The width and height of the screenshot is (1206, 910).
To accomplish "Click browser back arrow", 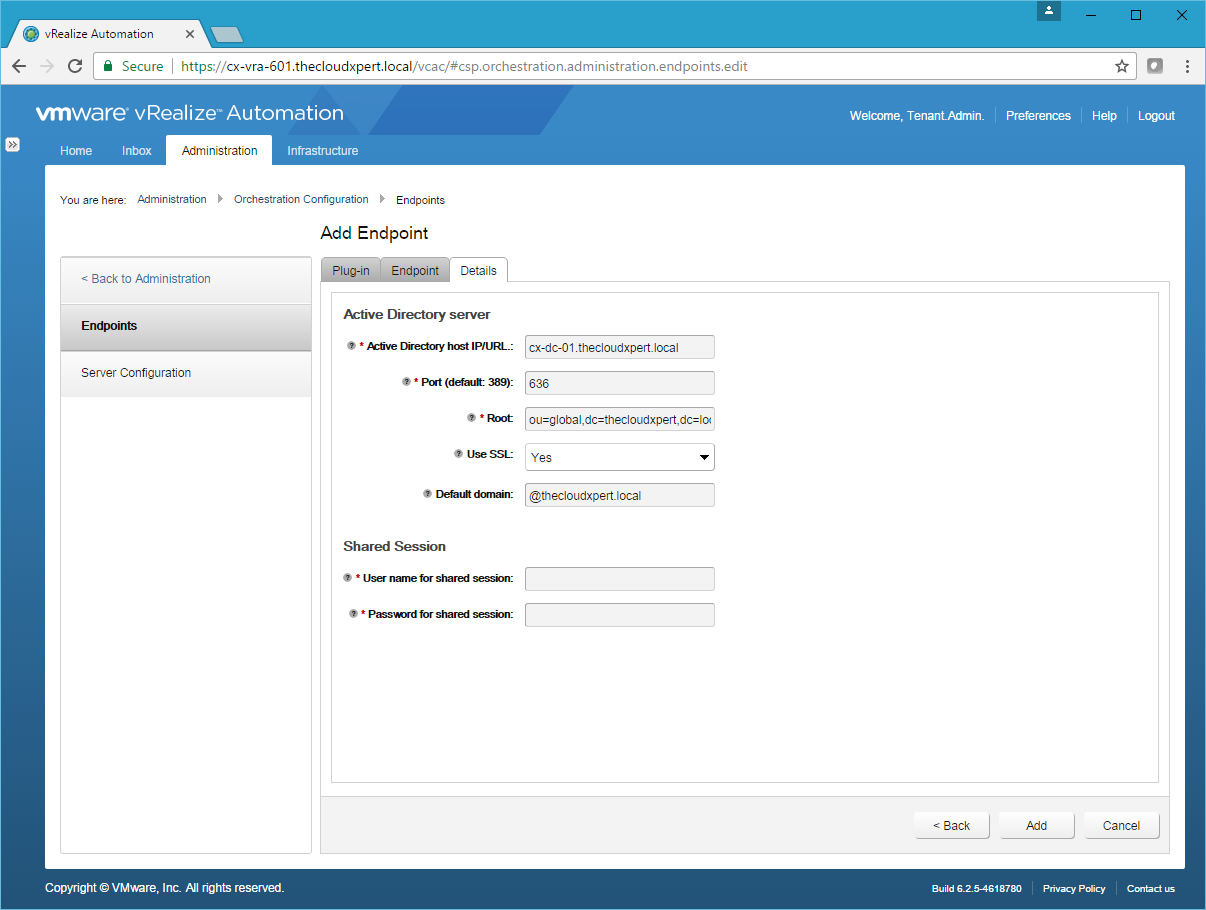I will [x=19, y=66].
